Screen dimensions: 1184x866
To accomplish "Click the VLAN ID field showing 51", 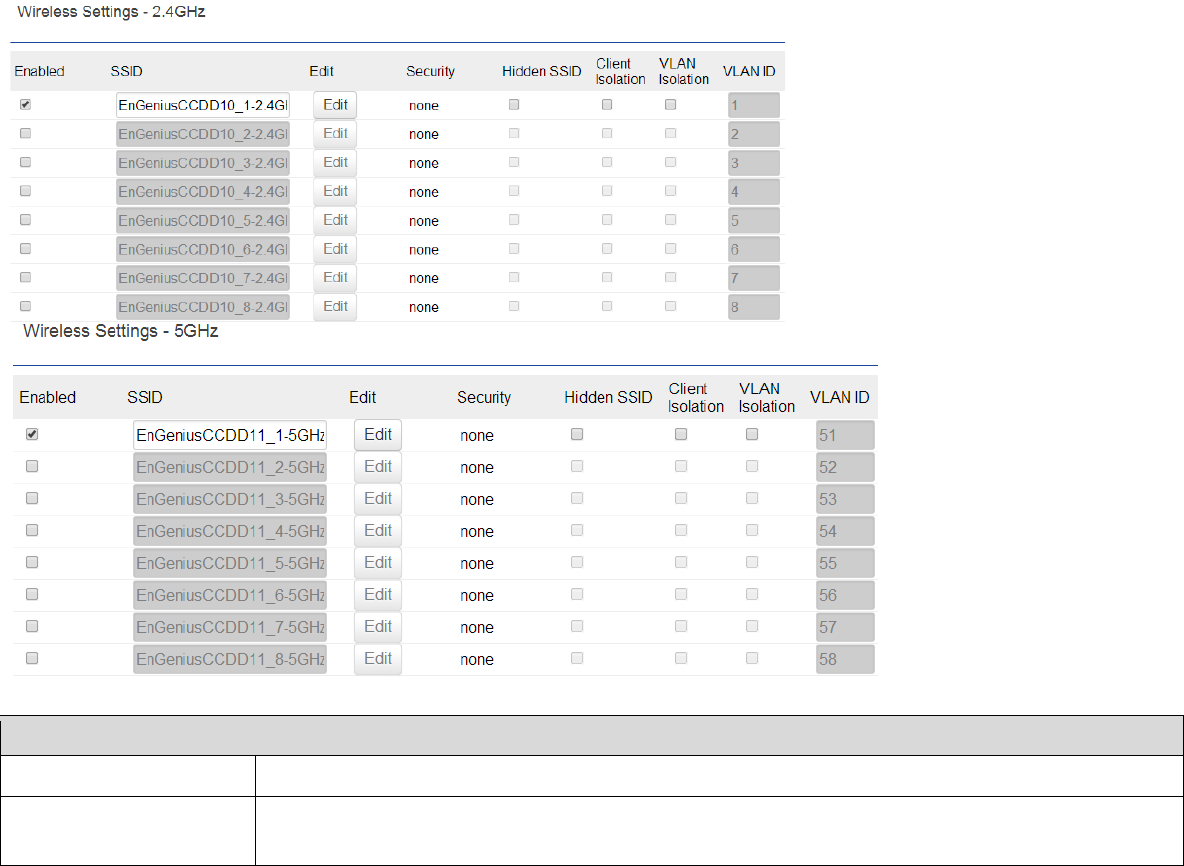I will (x=846, y=436).
